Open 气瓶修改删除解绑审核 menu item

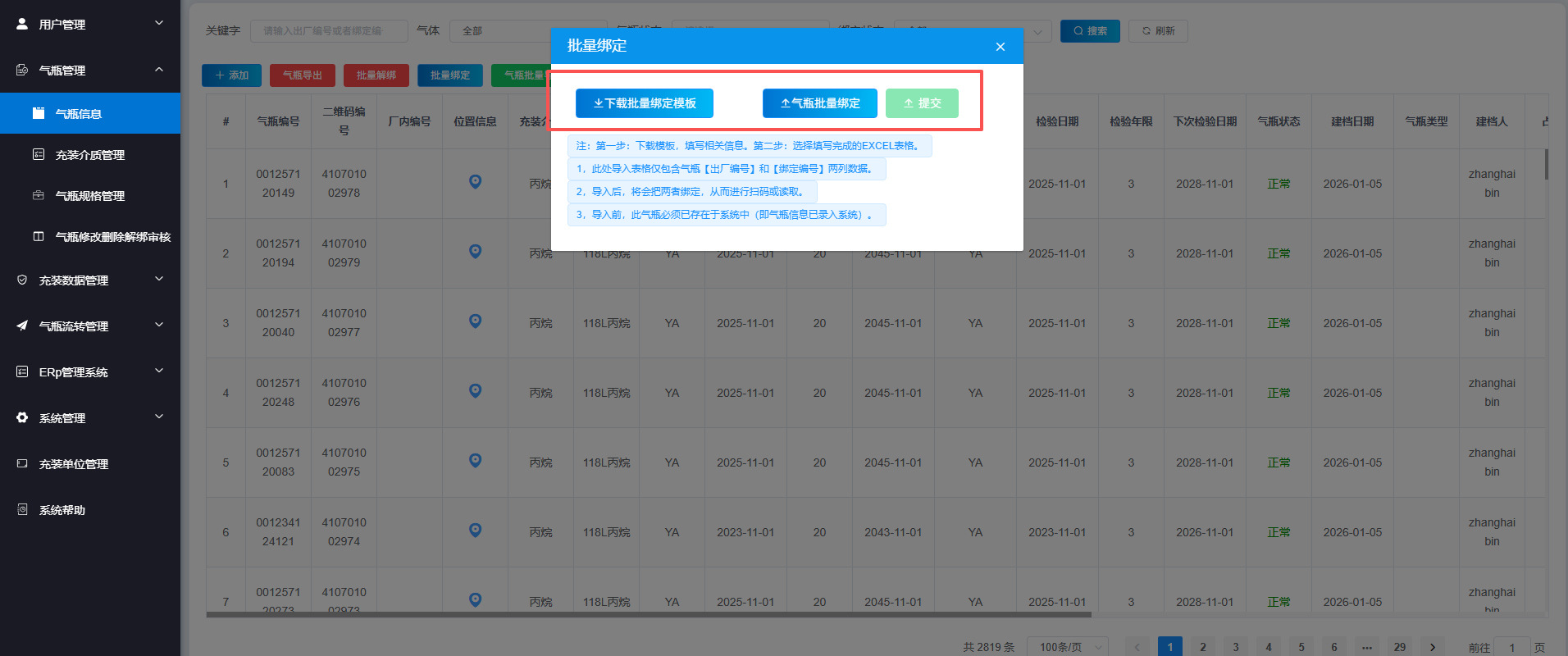[x=112, y=237]
